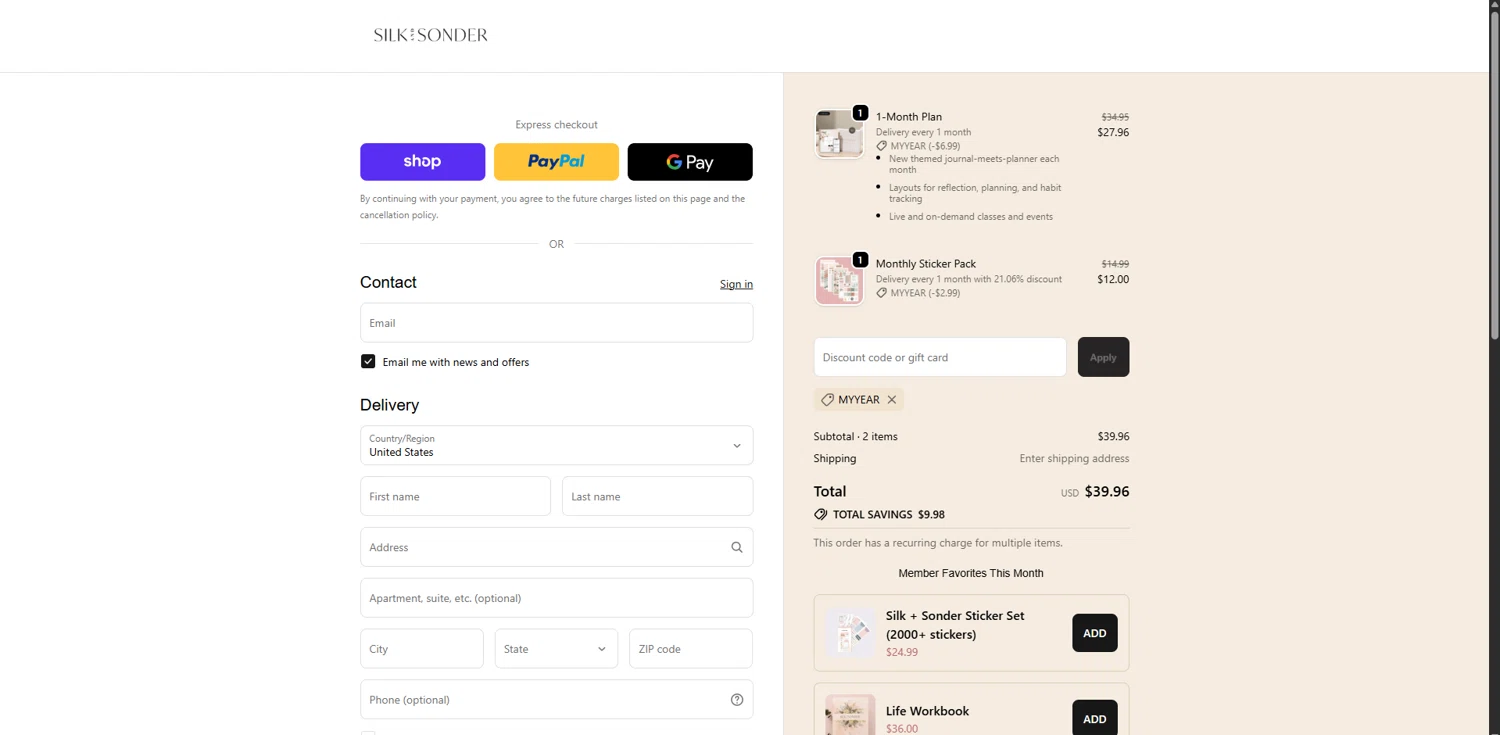The image size is (1500, 735).
Task: Click 'This order has a recurring charge' note
Action: (x=938, y=543)
